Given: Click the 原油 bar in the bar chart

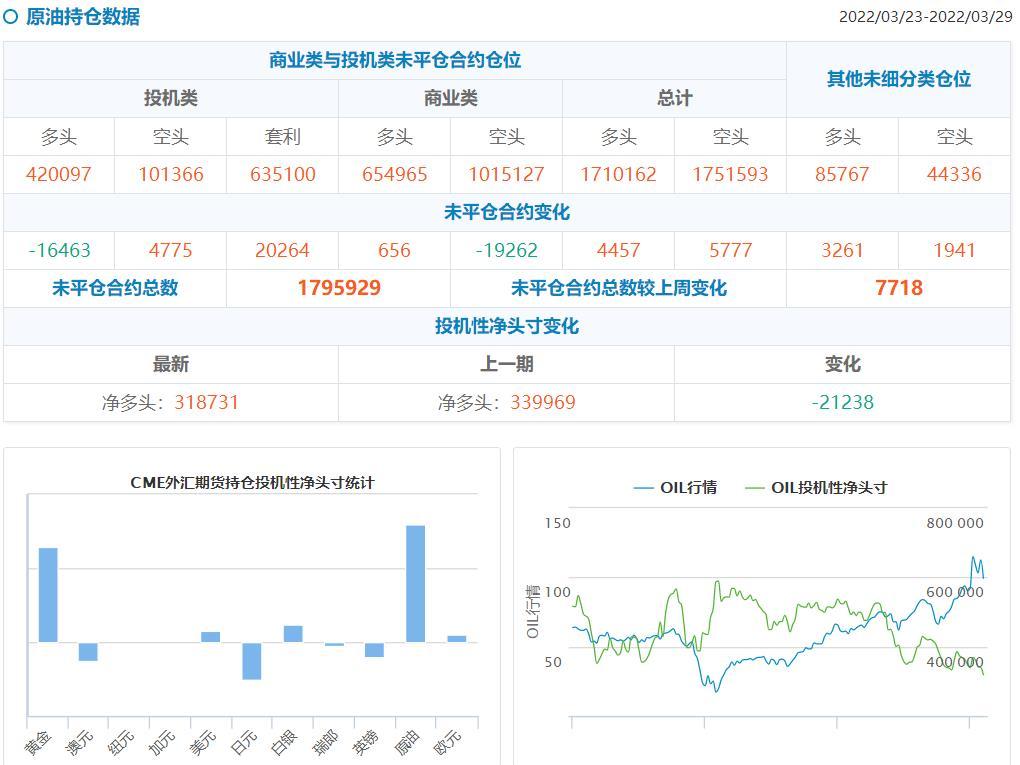Looking at the screenshot, I should [415, 583].
